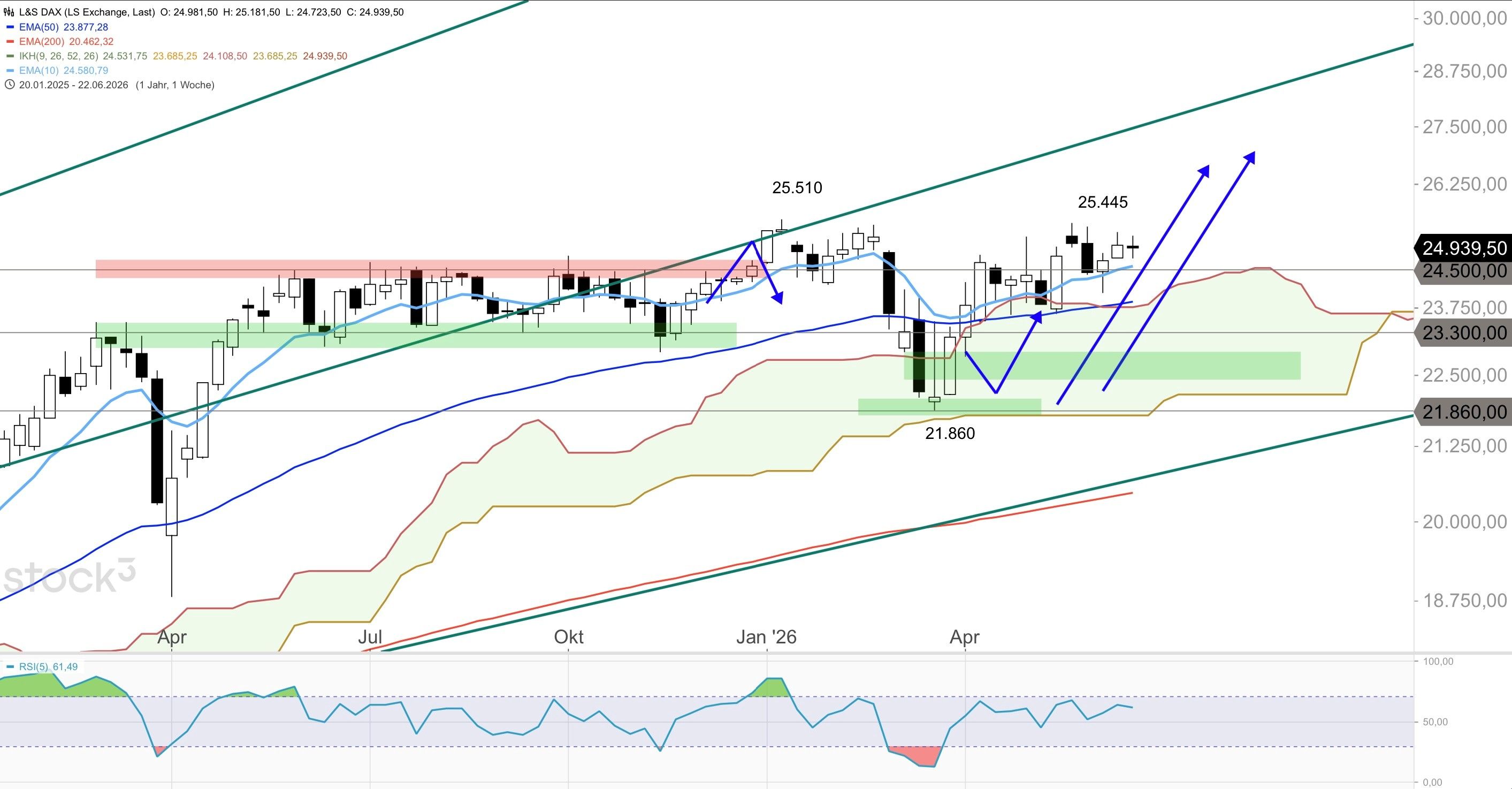Click the 30.000,00 price axis label
The image size is (1512, 789).
pos(1464,18)
